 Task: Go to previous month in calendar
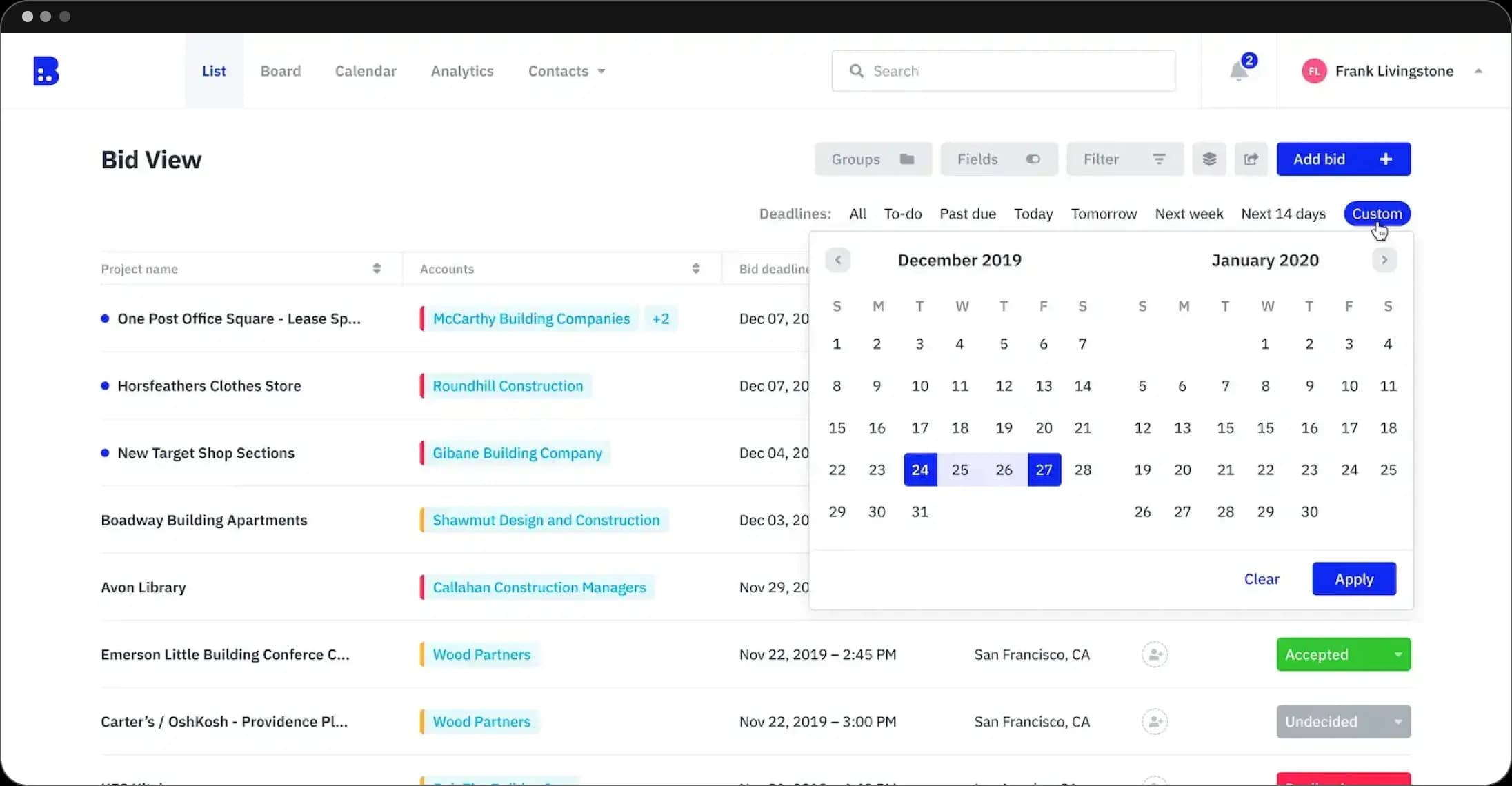point(837,260)
